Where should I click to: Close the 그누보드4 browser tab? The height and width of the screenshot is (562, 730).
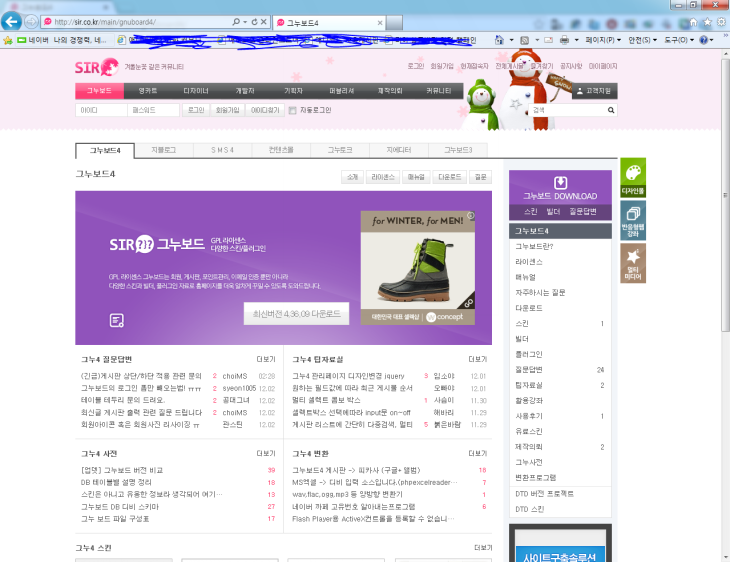[380, 23]
